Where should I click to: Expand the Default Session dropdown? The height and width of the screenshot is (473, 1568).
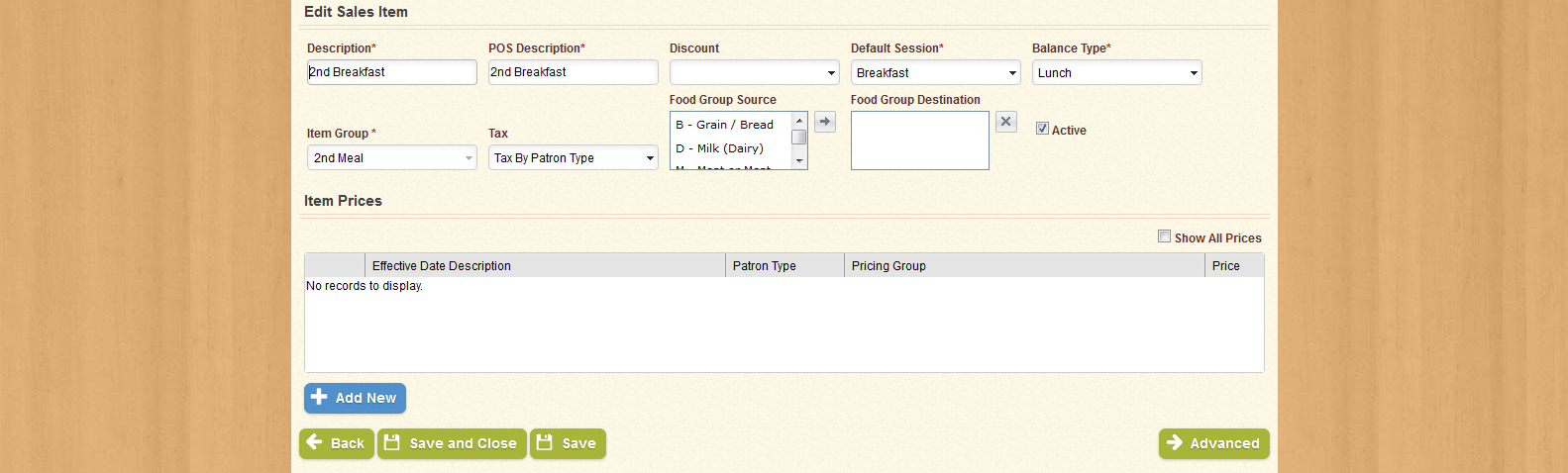pyautogui.click(x=935, y=73)
